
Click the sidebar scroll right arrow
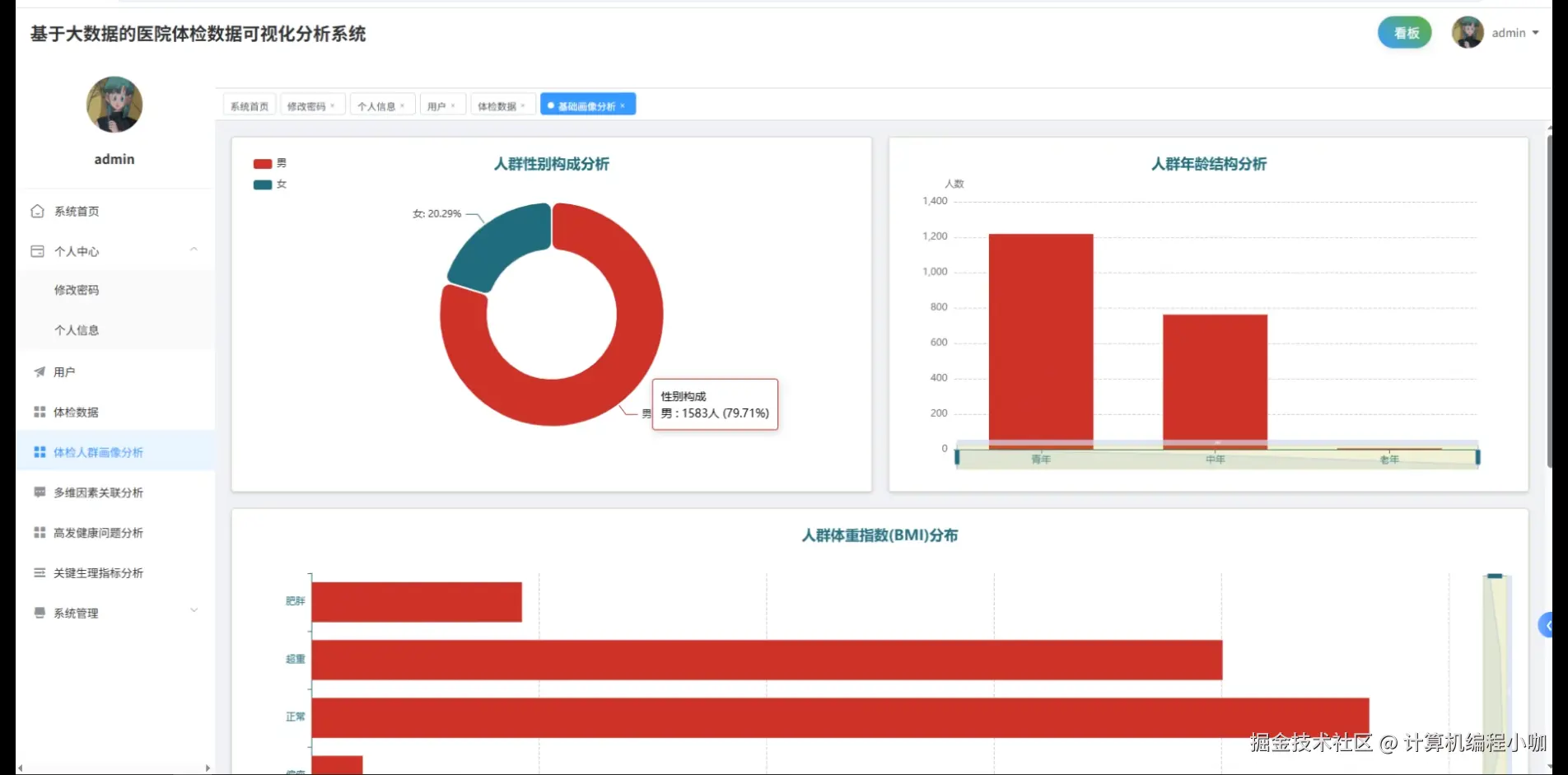[x=208, y=768]
